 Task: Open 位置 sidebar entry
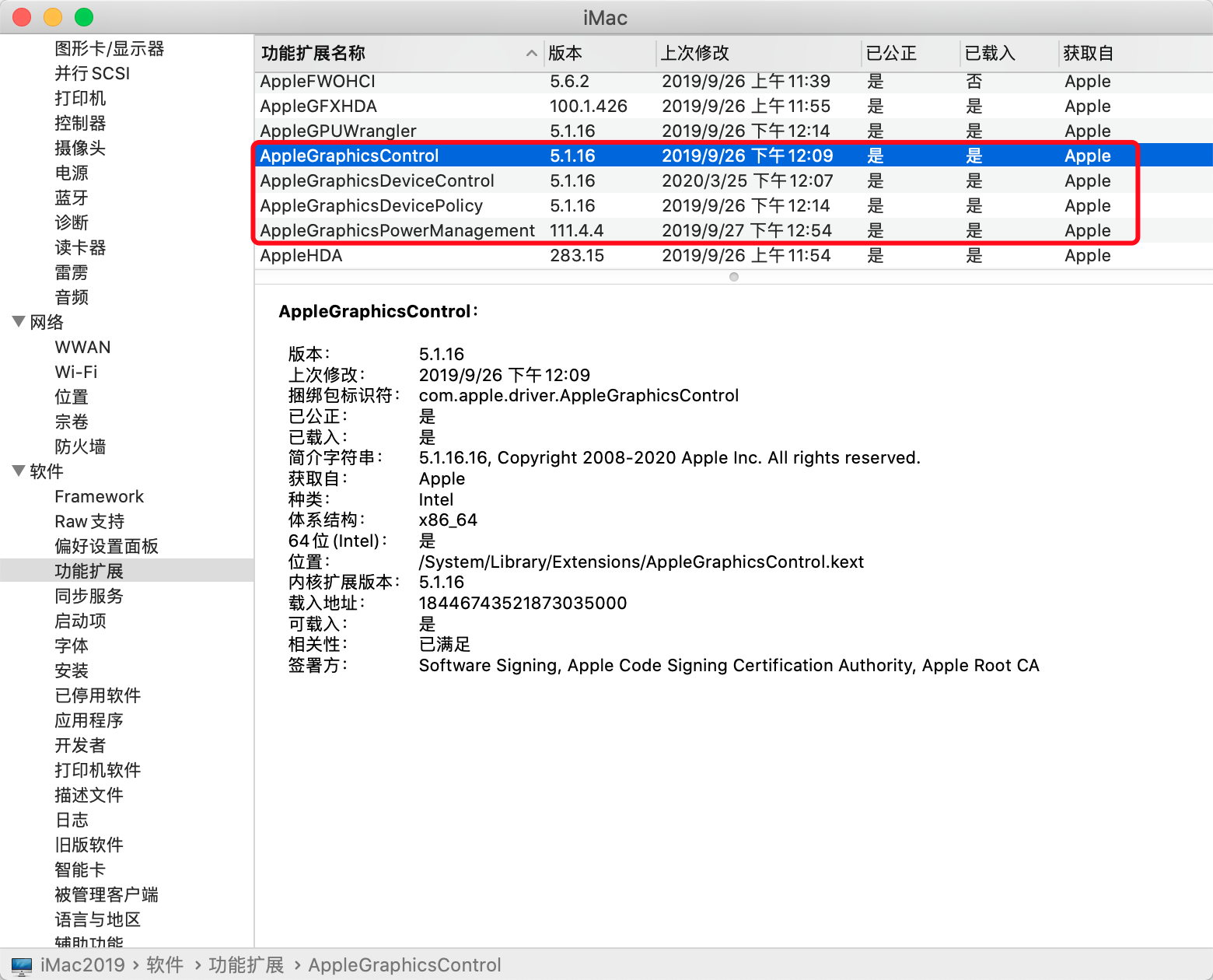pyautogui.click(x=72, y=397)
